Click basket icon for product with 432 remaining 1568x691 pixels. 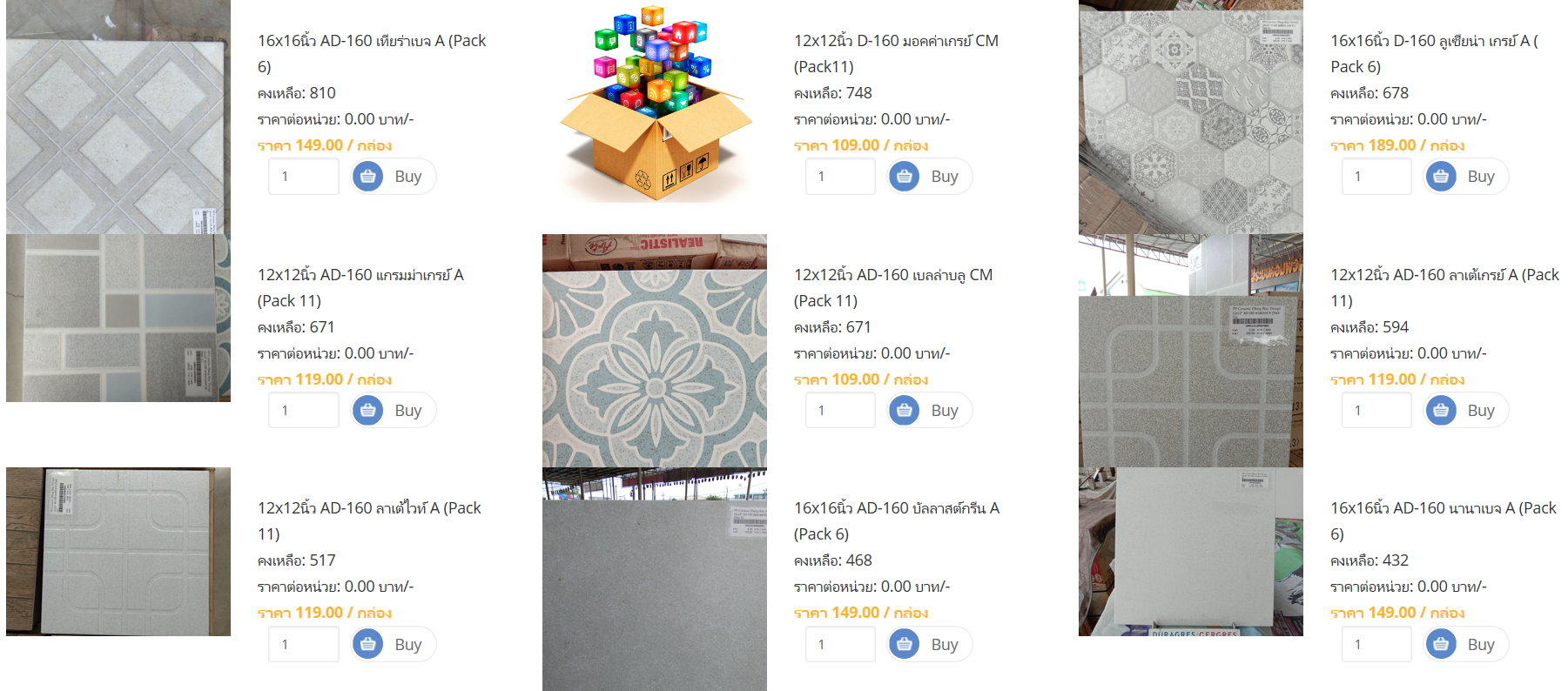coord(1441,644)
